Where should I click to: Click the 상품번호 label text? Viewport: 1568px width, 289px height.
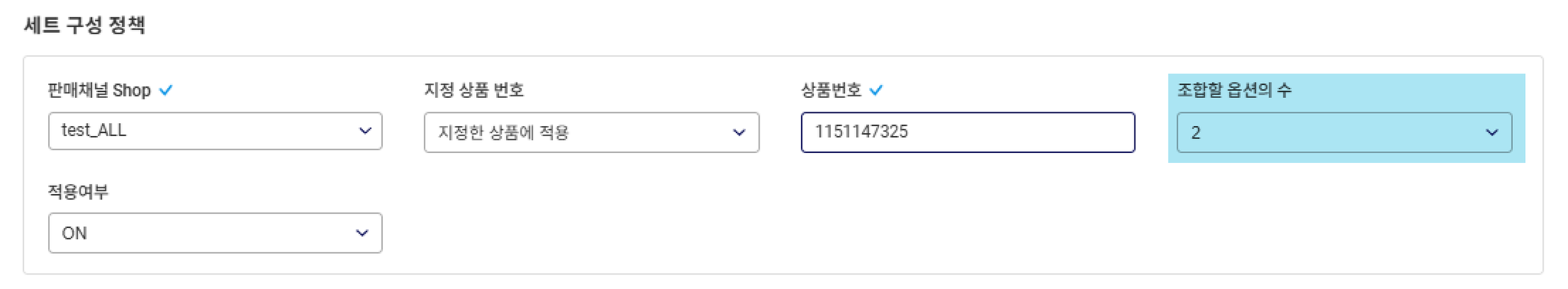pos(831,90)
